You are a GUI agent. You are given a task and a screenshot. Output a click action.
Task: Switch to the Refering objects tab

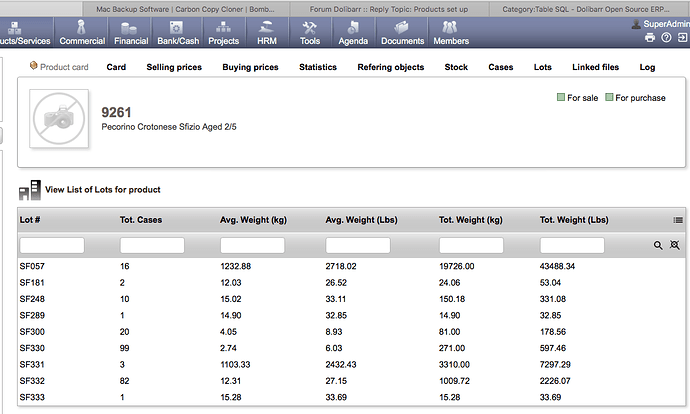[391, 67]
